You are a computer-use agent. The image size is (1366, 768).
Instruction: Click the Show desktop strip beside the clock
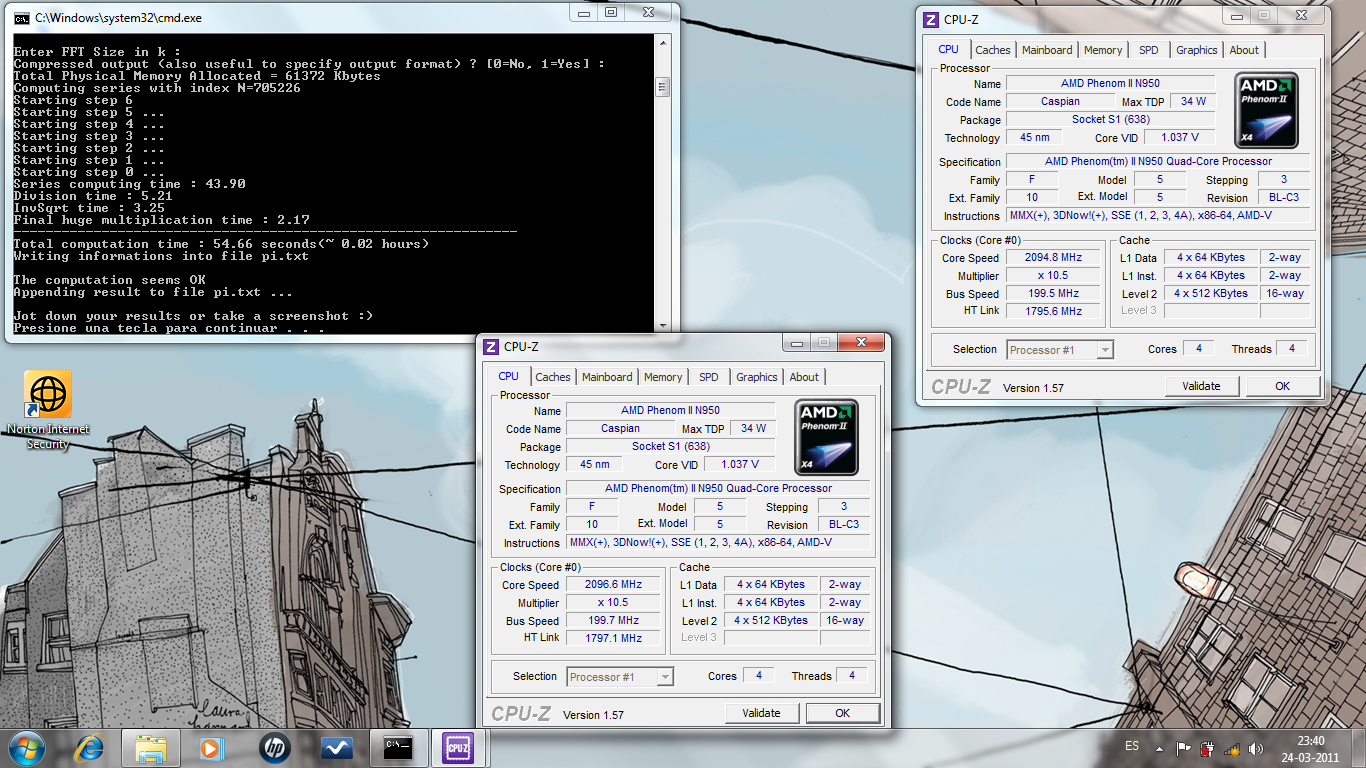(x=1359, y=748)
